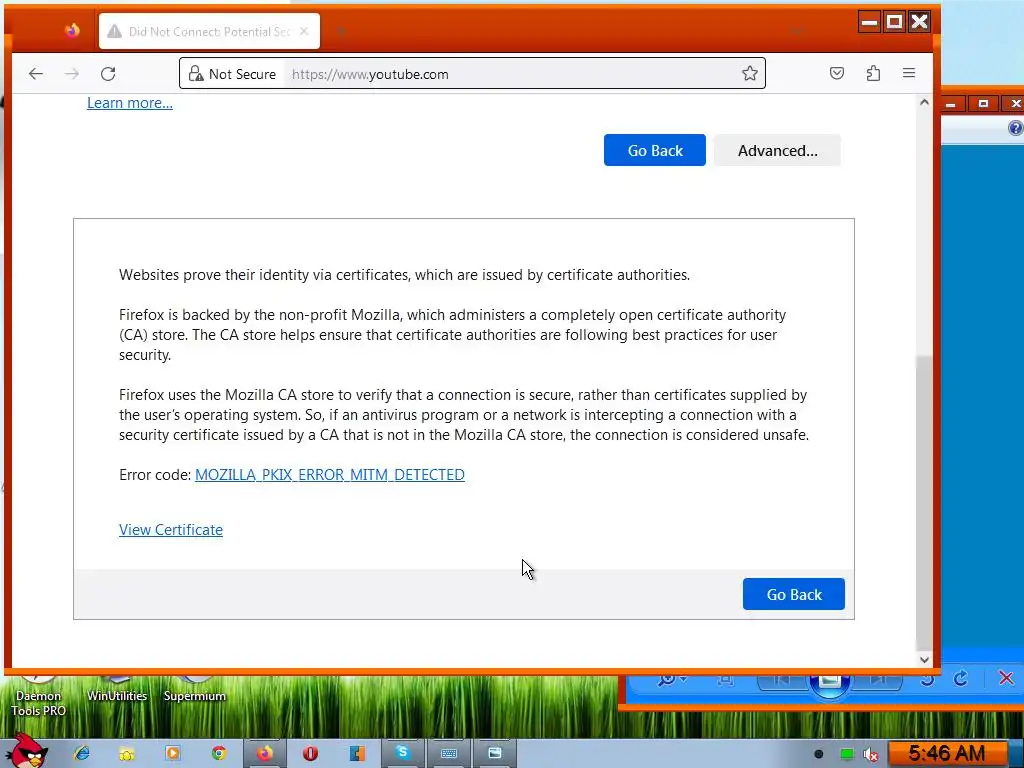Viewport: 1024px width, 768px height.
Task: Click the muted volume tray icon
Action: [871, 754]
